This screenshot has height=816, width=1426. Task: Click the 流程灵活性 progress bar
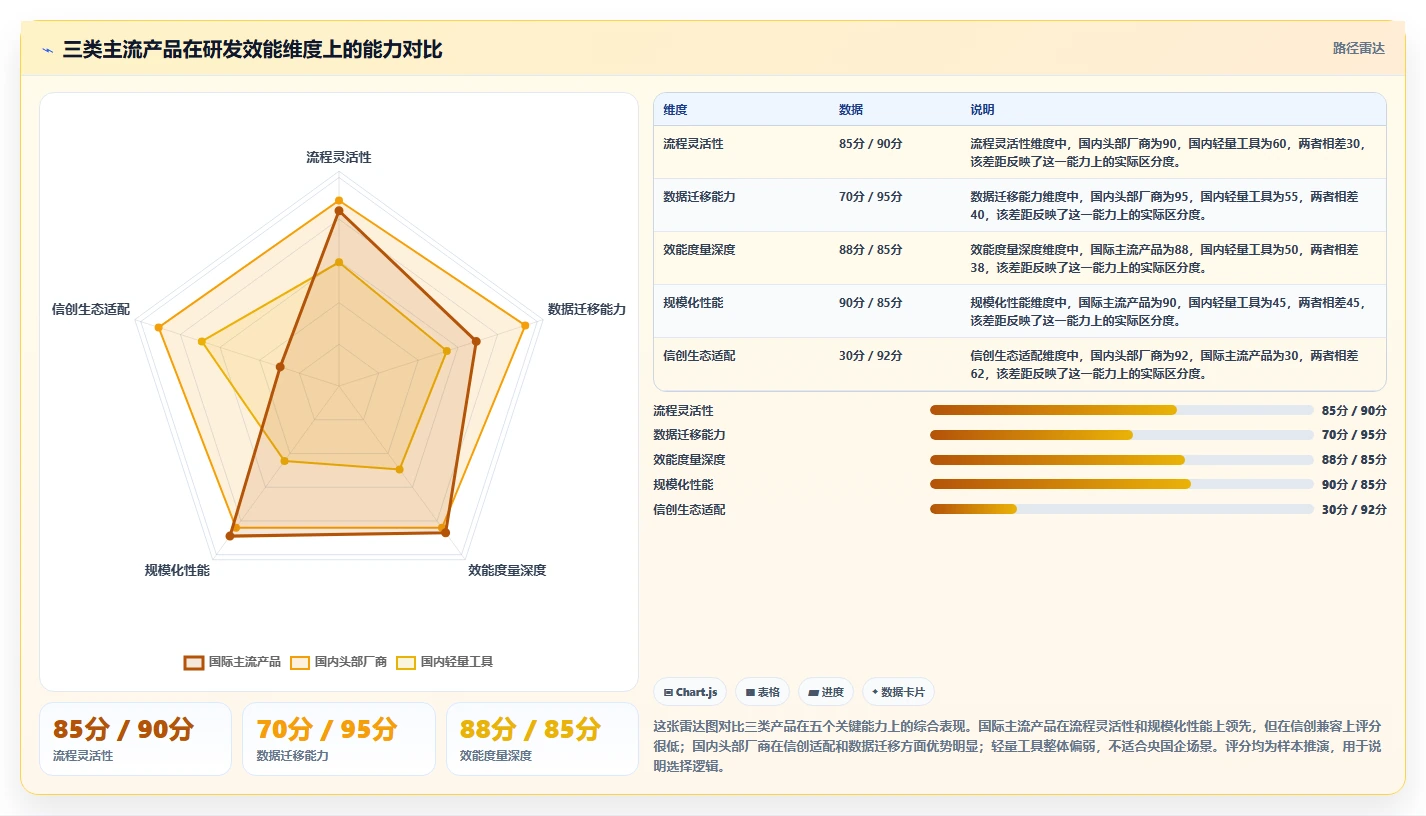coord(1121,410)
